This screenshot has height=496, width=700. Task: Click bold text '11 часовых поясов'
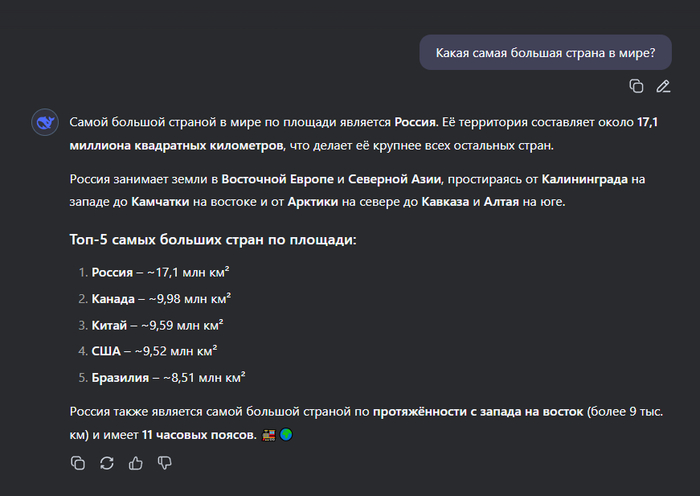[x=200, y=435]
